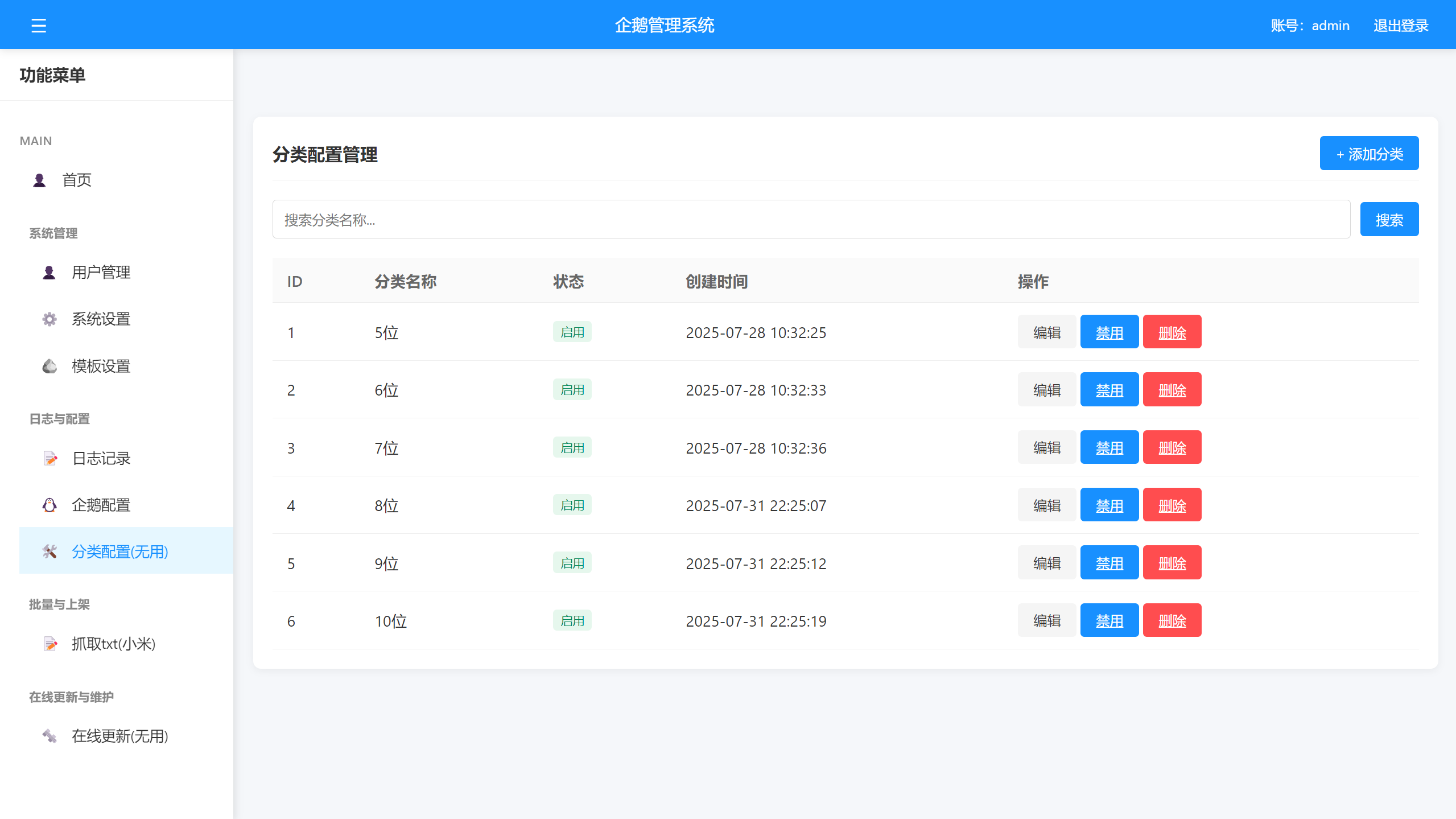Screen dimensions: 1456x819
Task: Disable category 5位 using its 禁用 button
Action: coord(1109,332)
